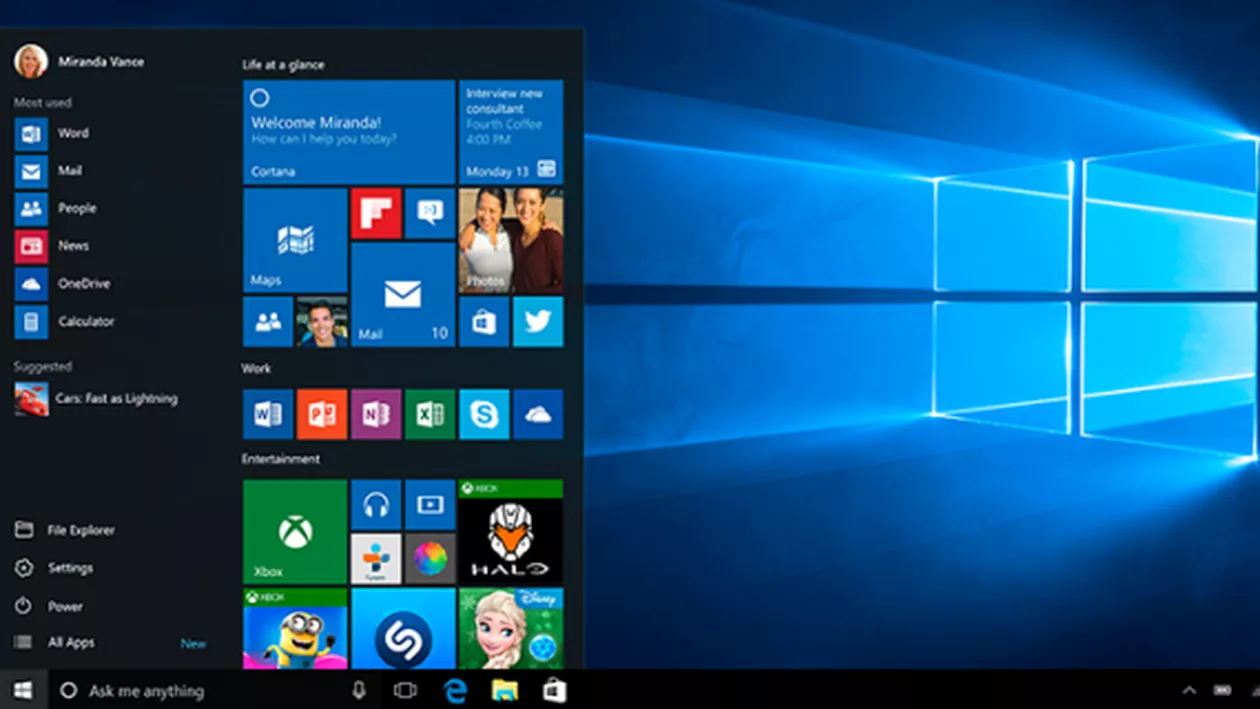Open the Halo game tile
This screenshot has height=709, width=1260.
click(x=511, y=532)
